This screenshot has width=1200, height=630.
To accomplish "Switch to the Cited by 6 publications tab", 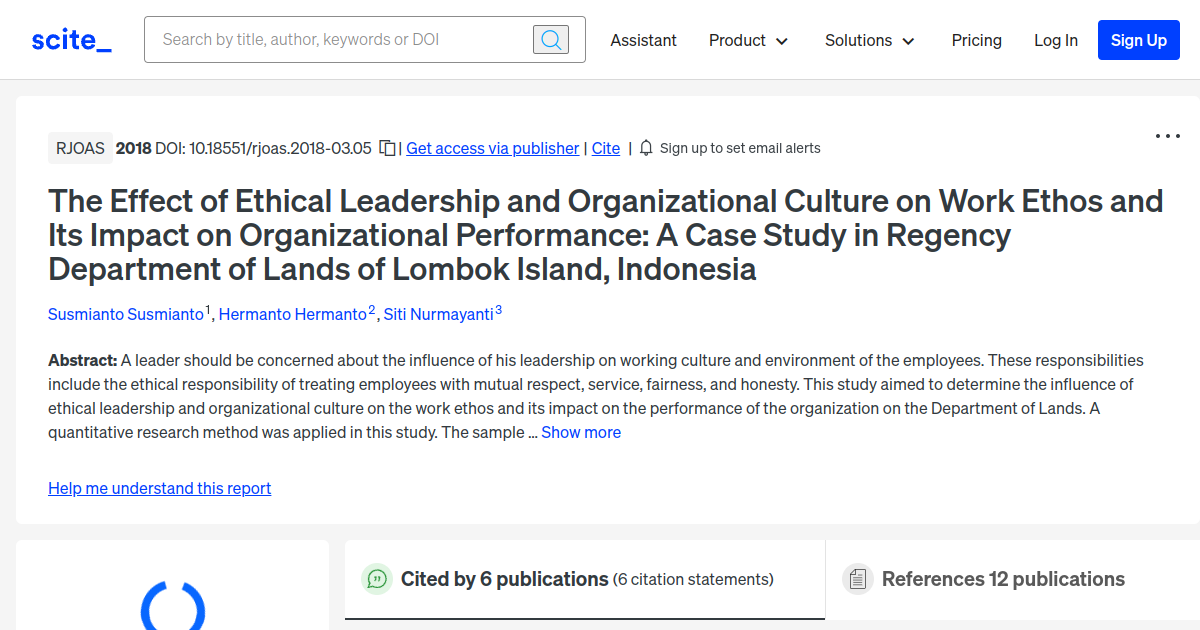I will tap(504, 579).
